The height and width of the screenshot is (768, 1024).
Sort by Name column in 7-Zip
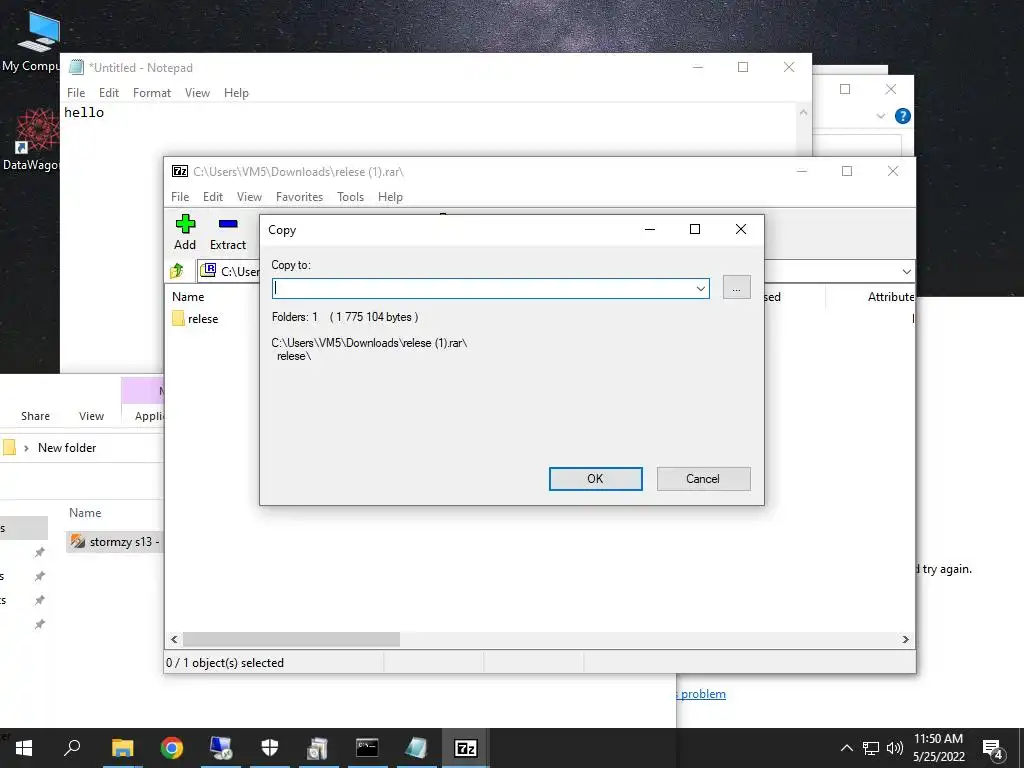tap(188, 296)
